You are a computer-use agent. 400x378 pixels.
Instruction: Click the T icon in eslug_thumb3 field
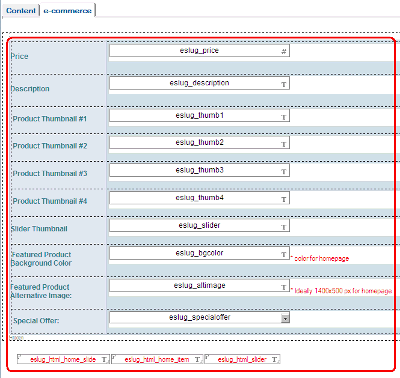(284, 172)
